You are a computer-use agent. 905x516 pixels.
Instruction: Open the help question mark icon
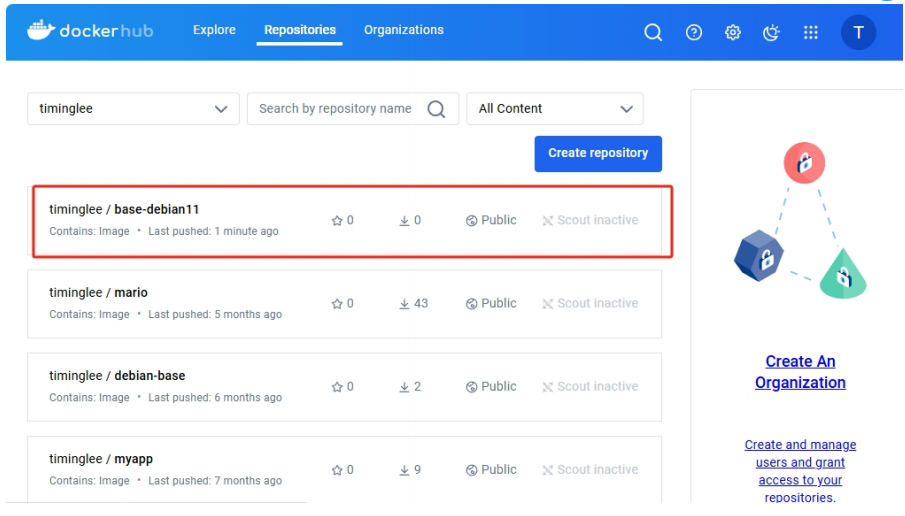pyautogui.click(x=694, y=32)
